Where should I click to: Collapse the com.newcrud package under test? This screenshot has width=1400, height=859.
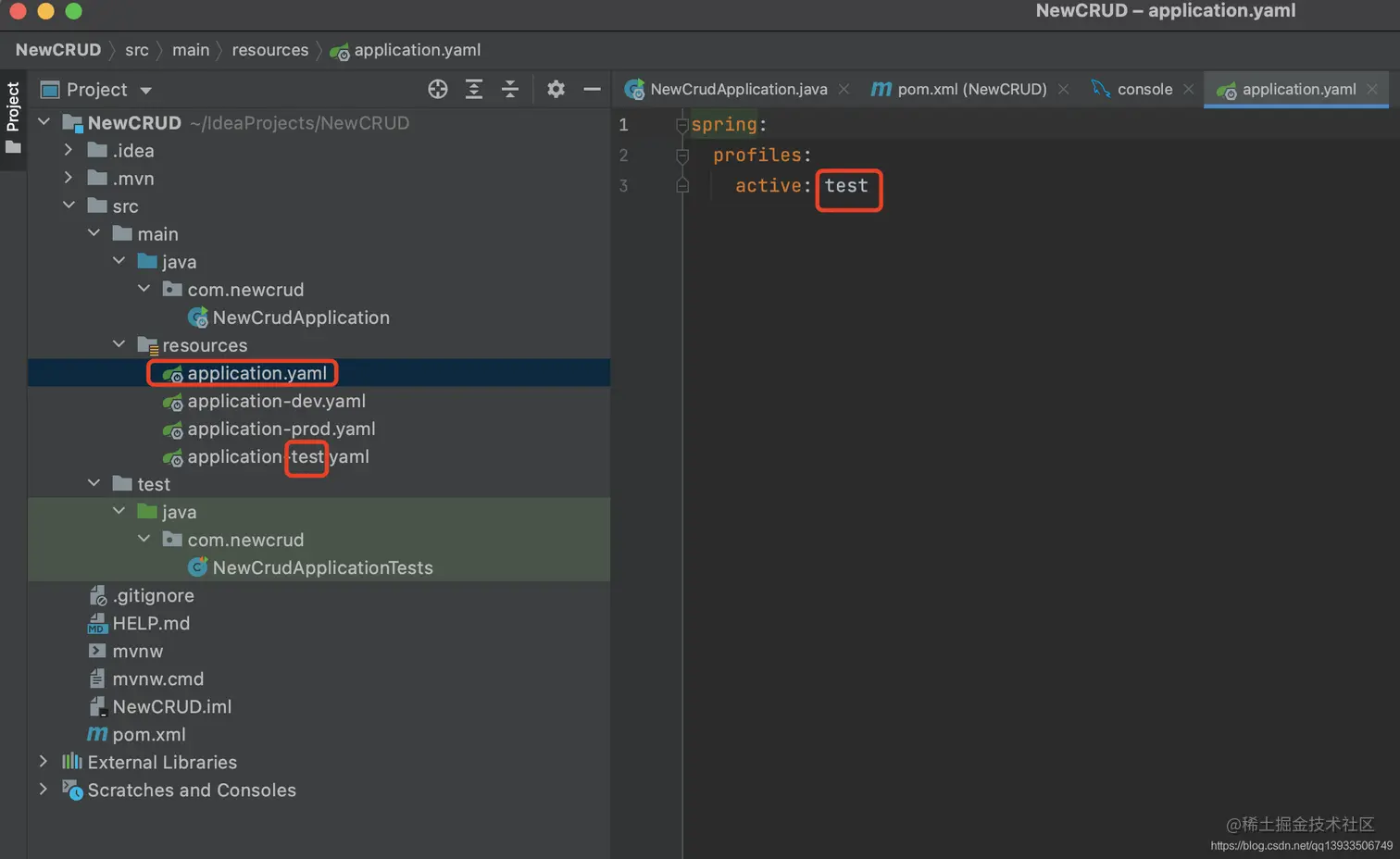pos(144,539)
